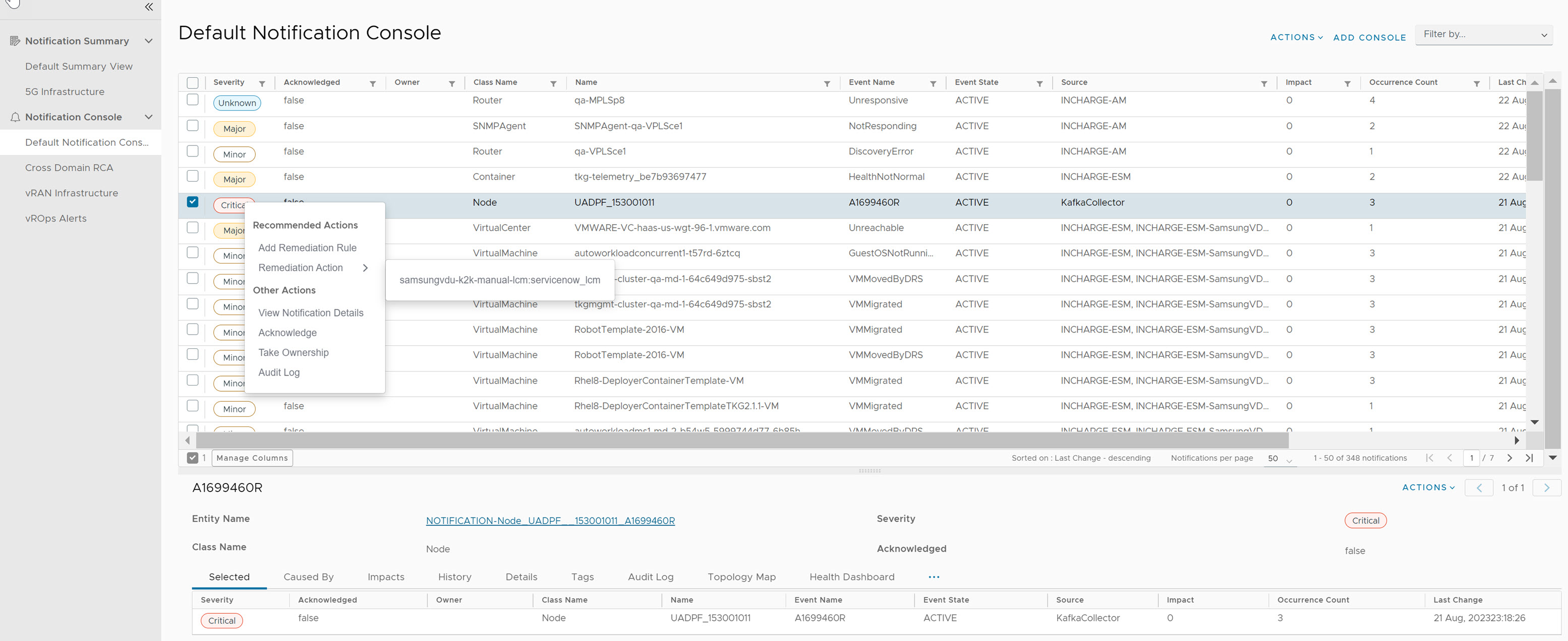Toggle the select-all checkbox in table header
This screenshot has height=641, width=1568.
[193, 83]
